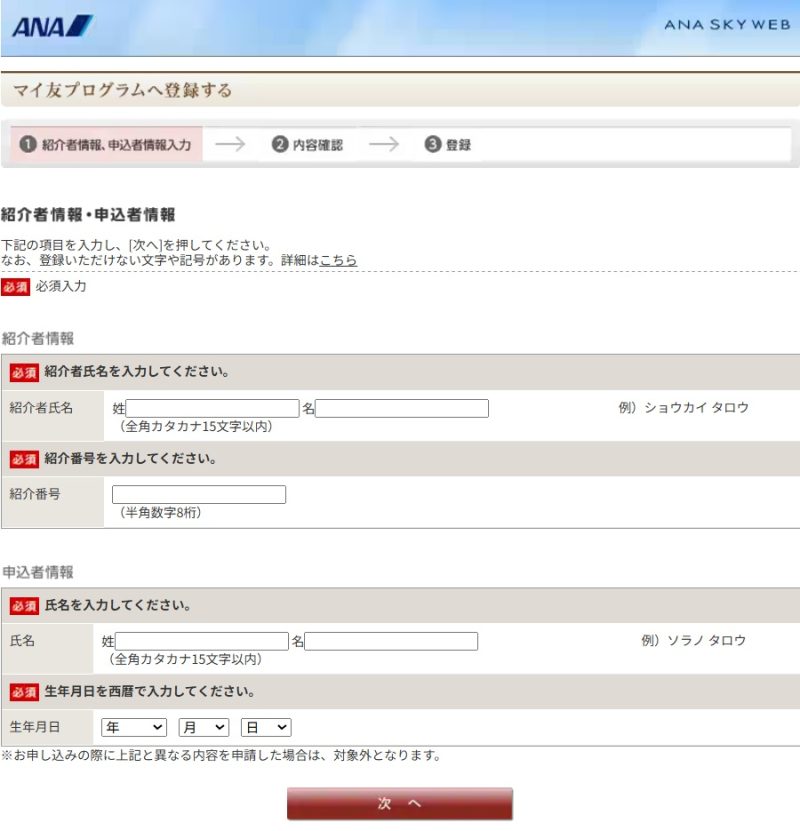
Task: Focus the applicant 氏名 名 input field
Action: tap(391, 641)
